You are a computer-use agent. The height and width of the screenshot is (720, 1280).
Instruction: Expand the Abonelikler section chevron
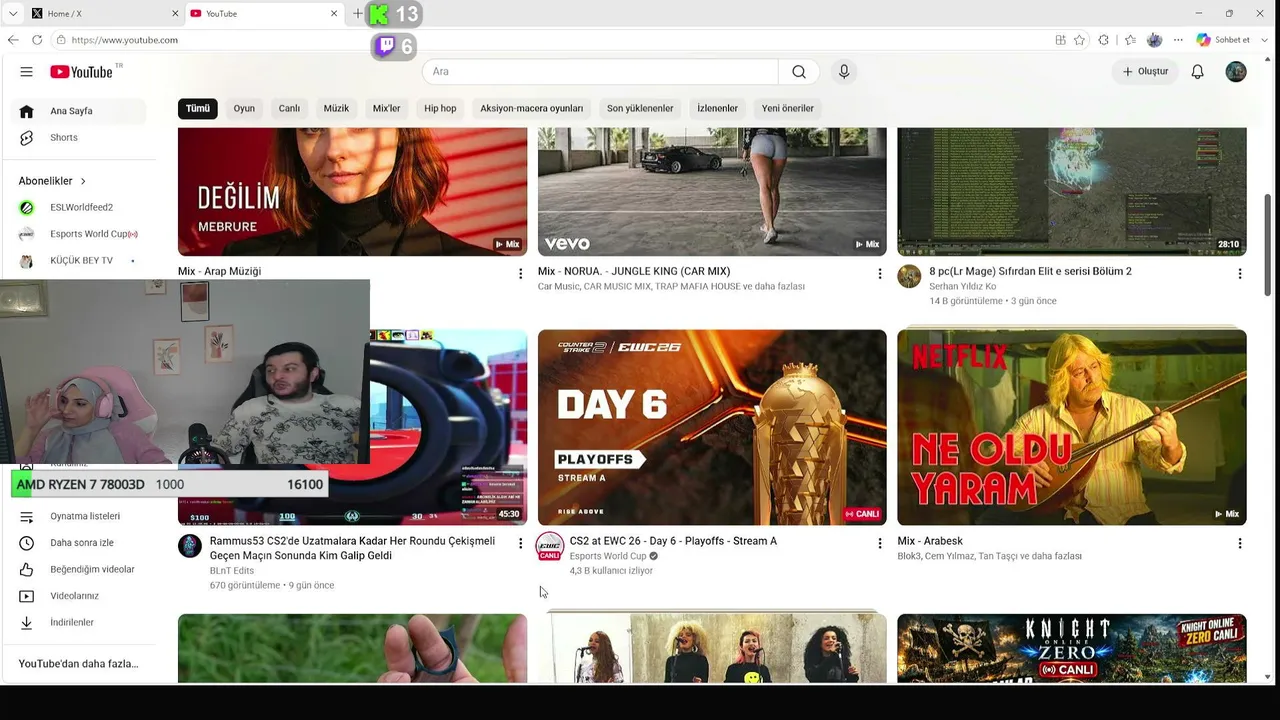(x=83, y=181)
